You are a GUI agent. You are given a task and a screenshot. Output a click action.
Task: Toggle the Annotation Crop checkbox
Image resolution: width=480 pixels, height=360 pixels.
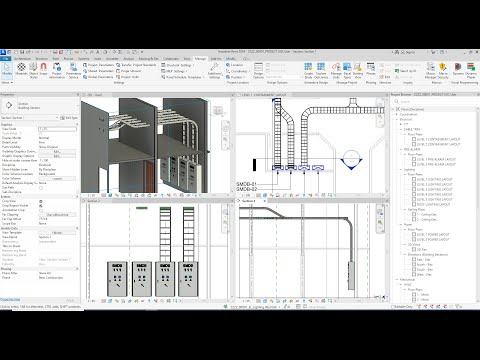(x=41, y=210)
